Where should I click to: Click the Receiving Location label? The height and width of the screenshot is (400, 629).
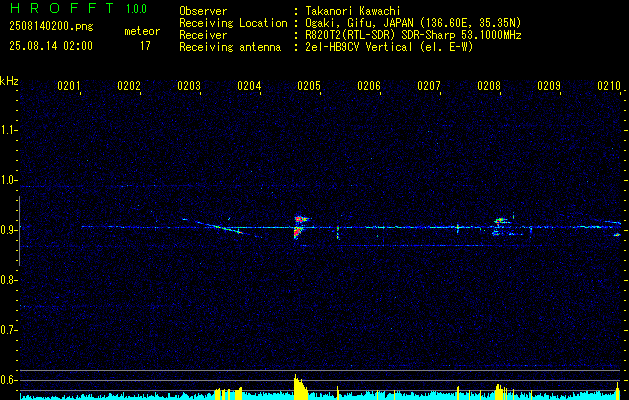coord(233,23)
